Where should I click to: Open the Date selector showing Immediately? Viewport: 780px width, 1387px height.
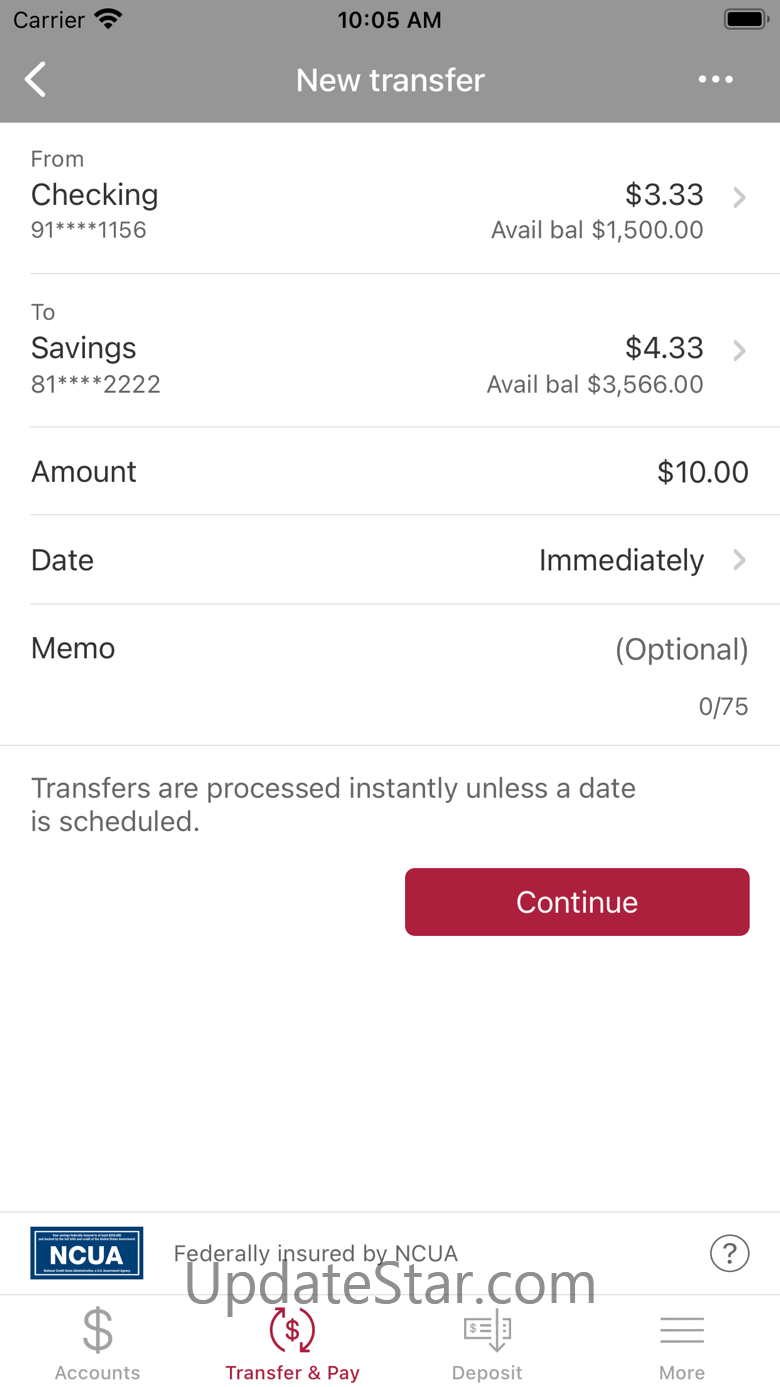pyautogui.click(x=390, y=560)
